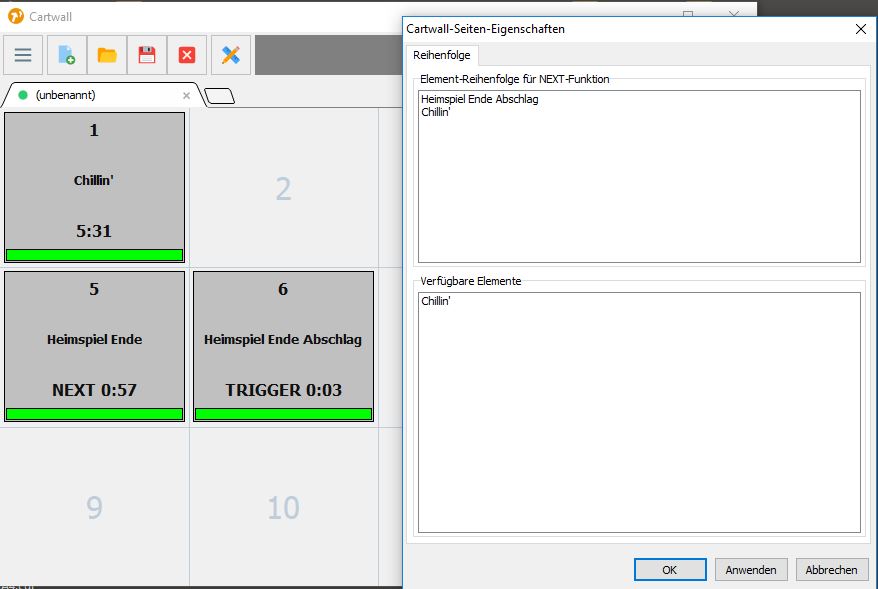This screenshot has height=589, width=878.
Task: Trigger cart 5 Heimspiel Ende
Action: pyautogui.click(x=94, y=340)
